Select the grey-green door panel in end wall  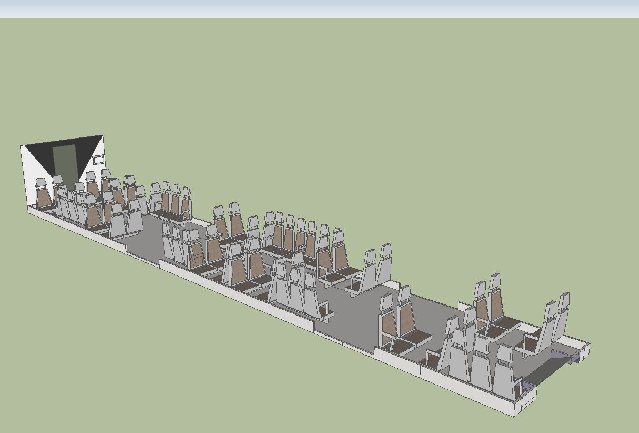coord(65,163)
